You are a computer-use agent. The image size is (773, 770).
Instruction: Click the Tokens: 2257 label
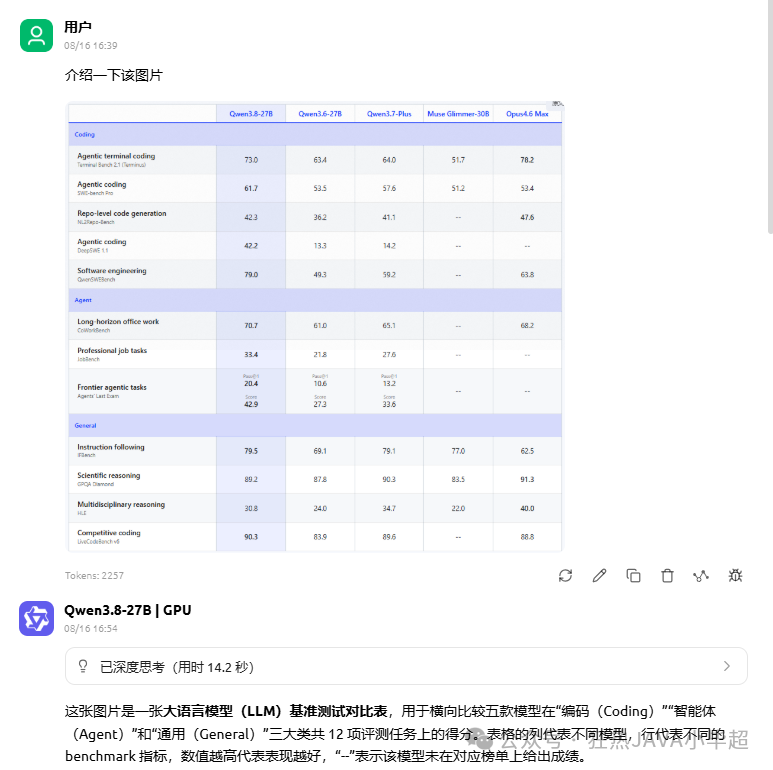pyautogui.click(x=94, y=575)
